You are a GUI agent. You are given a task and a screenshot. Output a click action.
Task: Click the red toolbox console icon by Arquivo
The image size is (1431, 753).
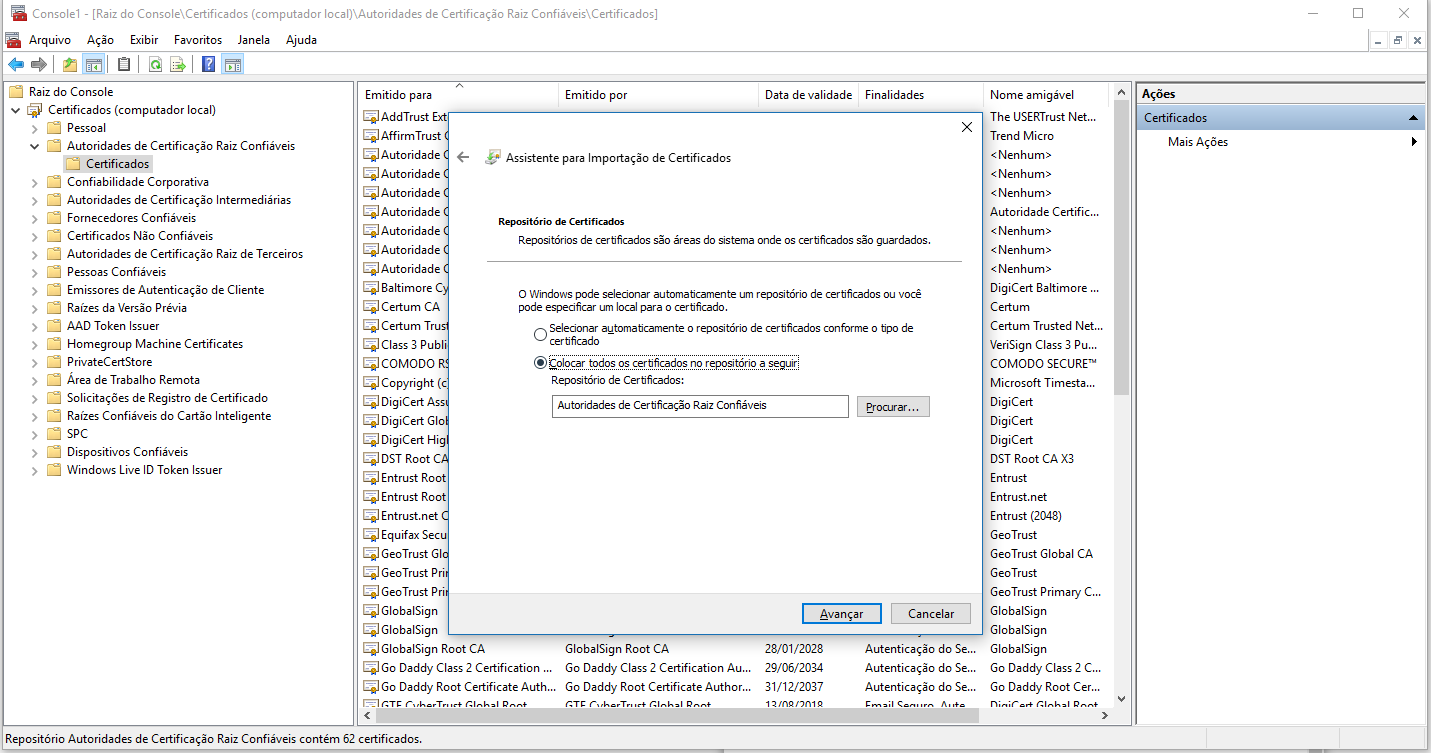pos(13,40)
